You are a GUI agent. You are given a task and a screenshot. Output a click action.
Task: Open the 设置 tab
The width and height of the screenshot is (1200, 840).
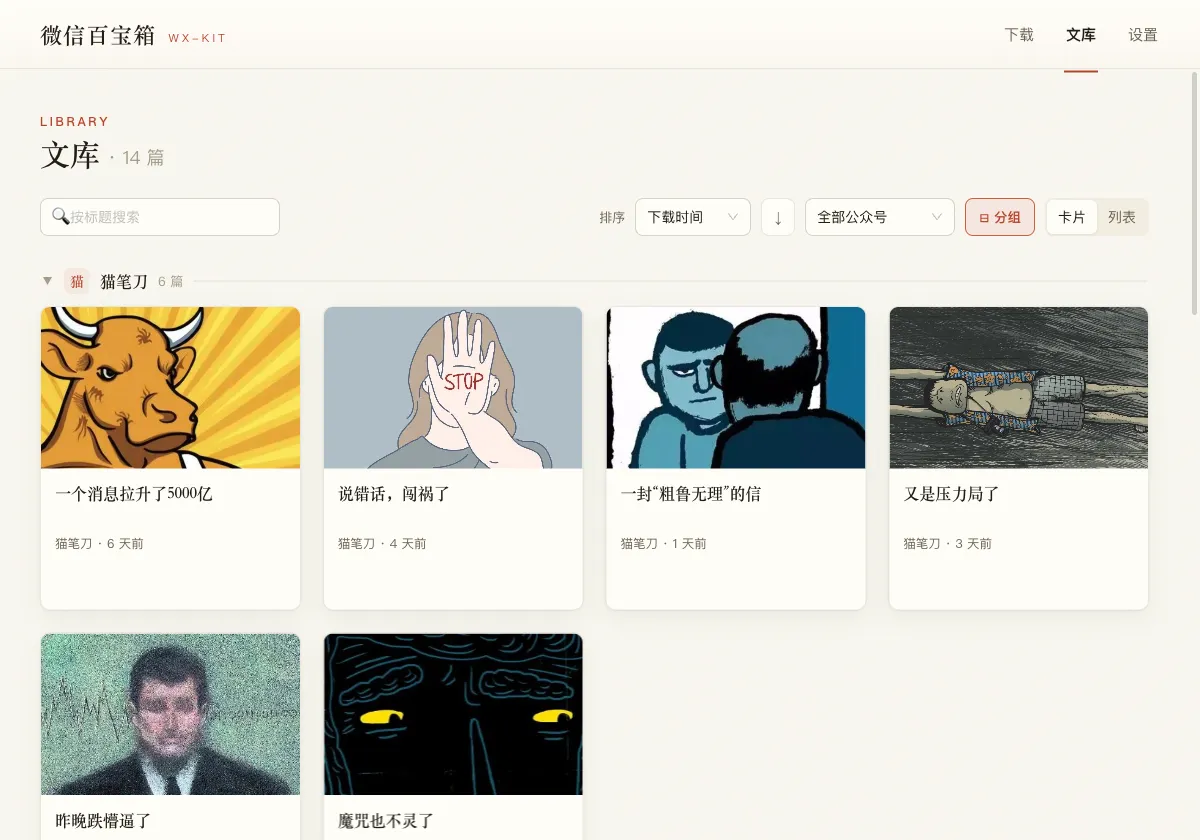(x=1143, y=35)
